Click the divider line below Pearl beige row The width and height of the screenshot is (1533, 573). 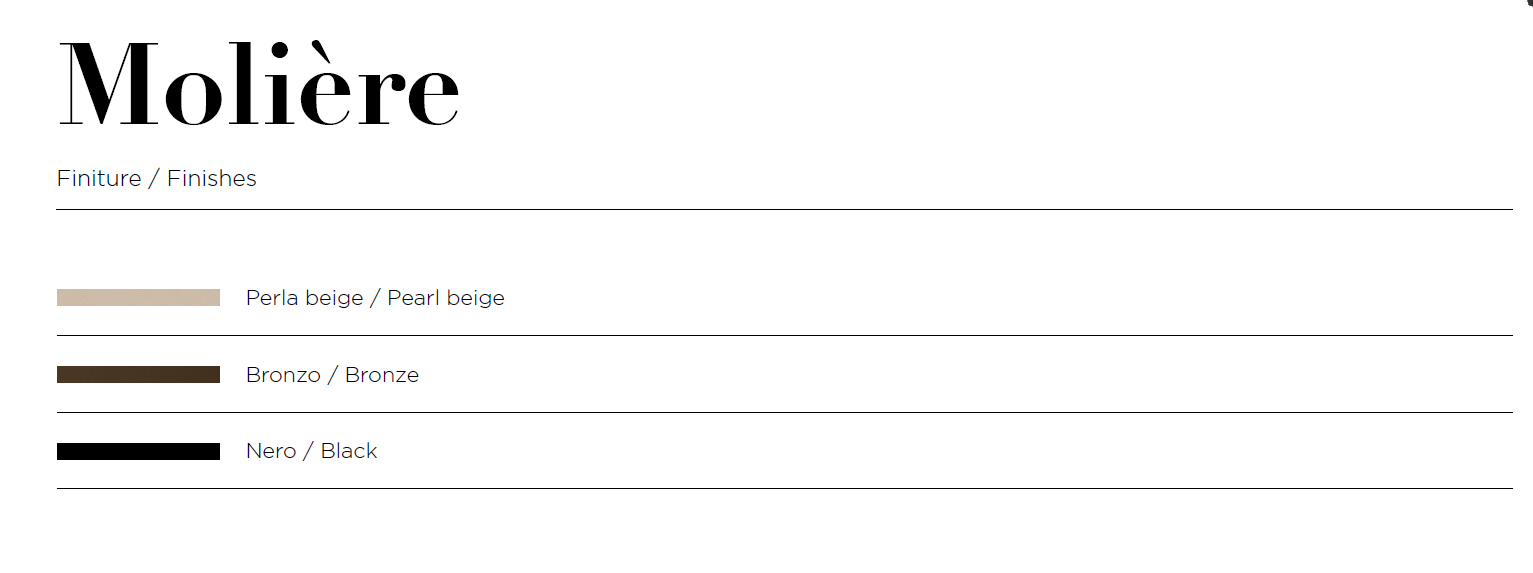(x=784, y=336)
